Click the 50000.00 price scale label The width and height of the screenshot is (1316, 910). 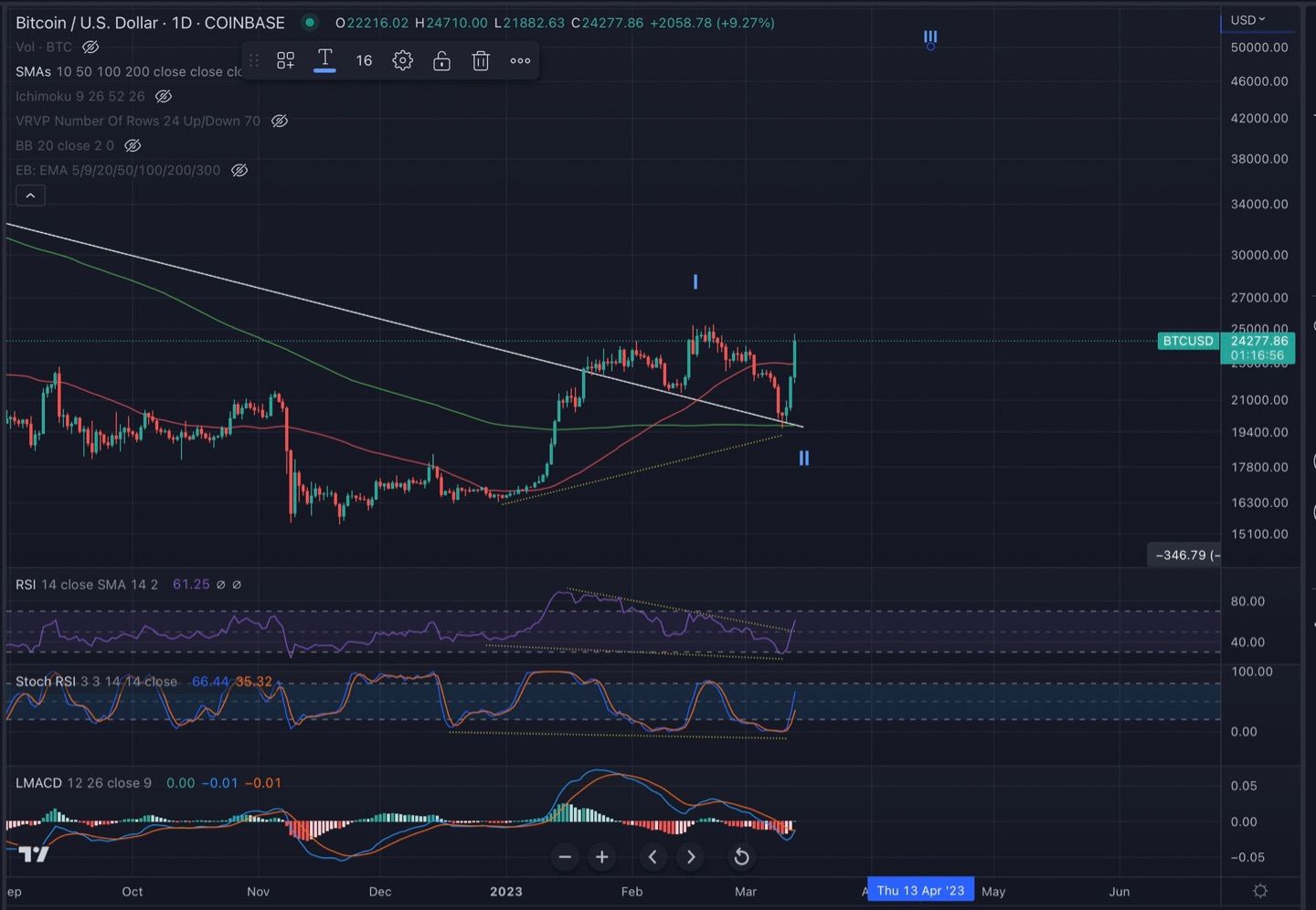(1259, 48)
